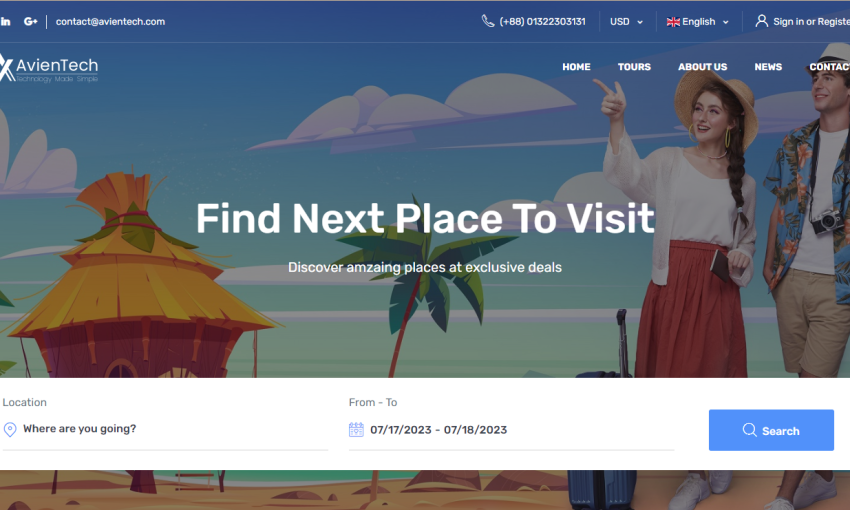Click the blue Search button
850x510 pixels.
tap(771, 430)
